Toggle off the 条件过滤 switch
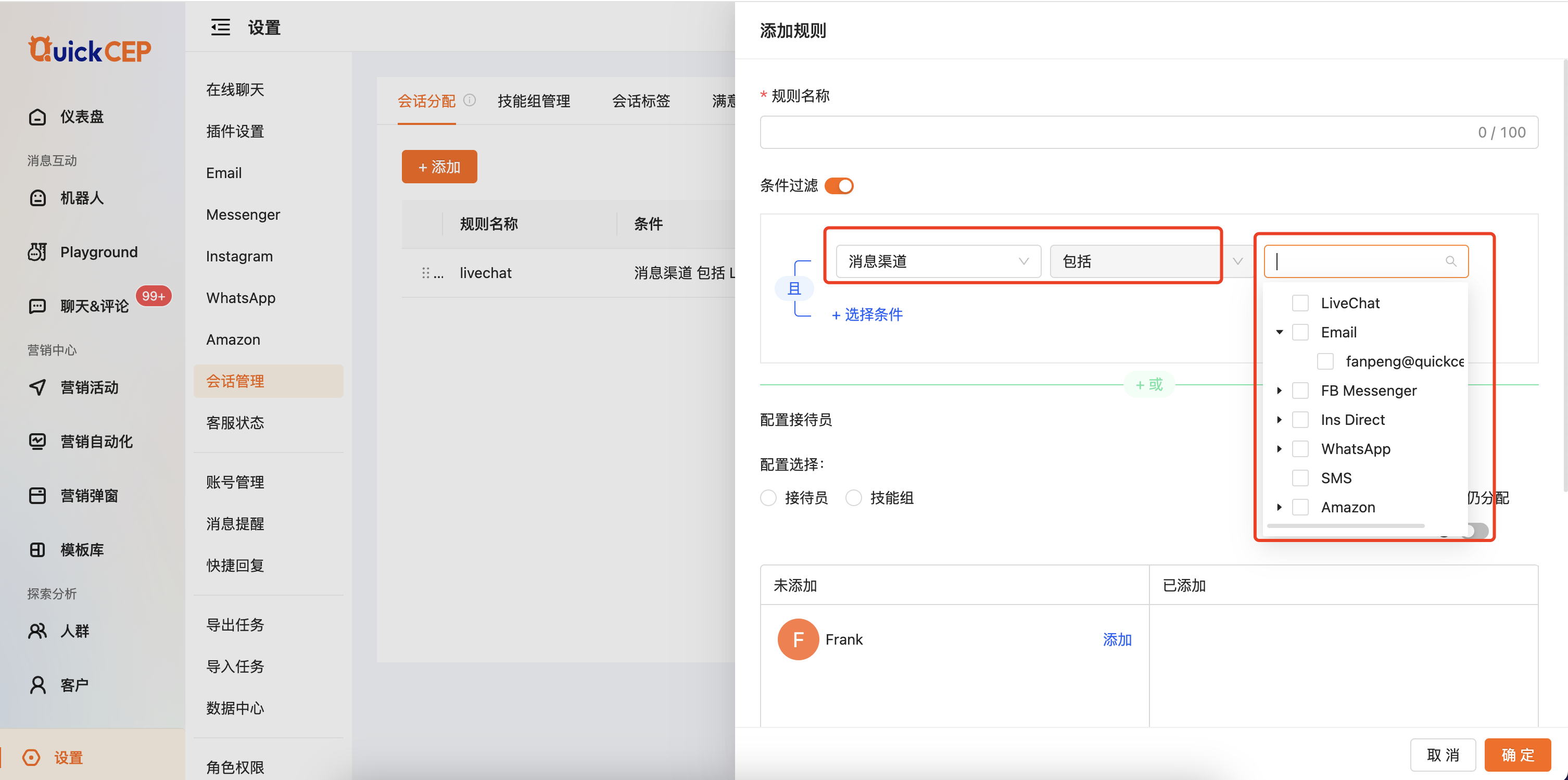Screen dimensions: 1568x780 839,186
